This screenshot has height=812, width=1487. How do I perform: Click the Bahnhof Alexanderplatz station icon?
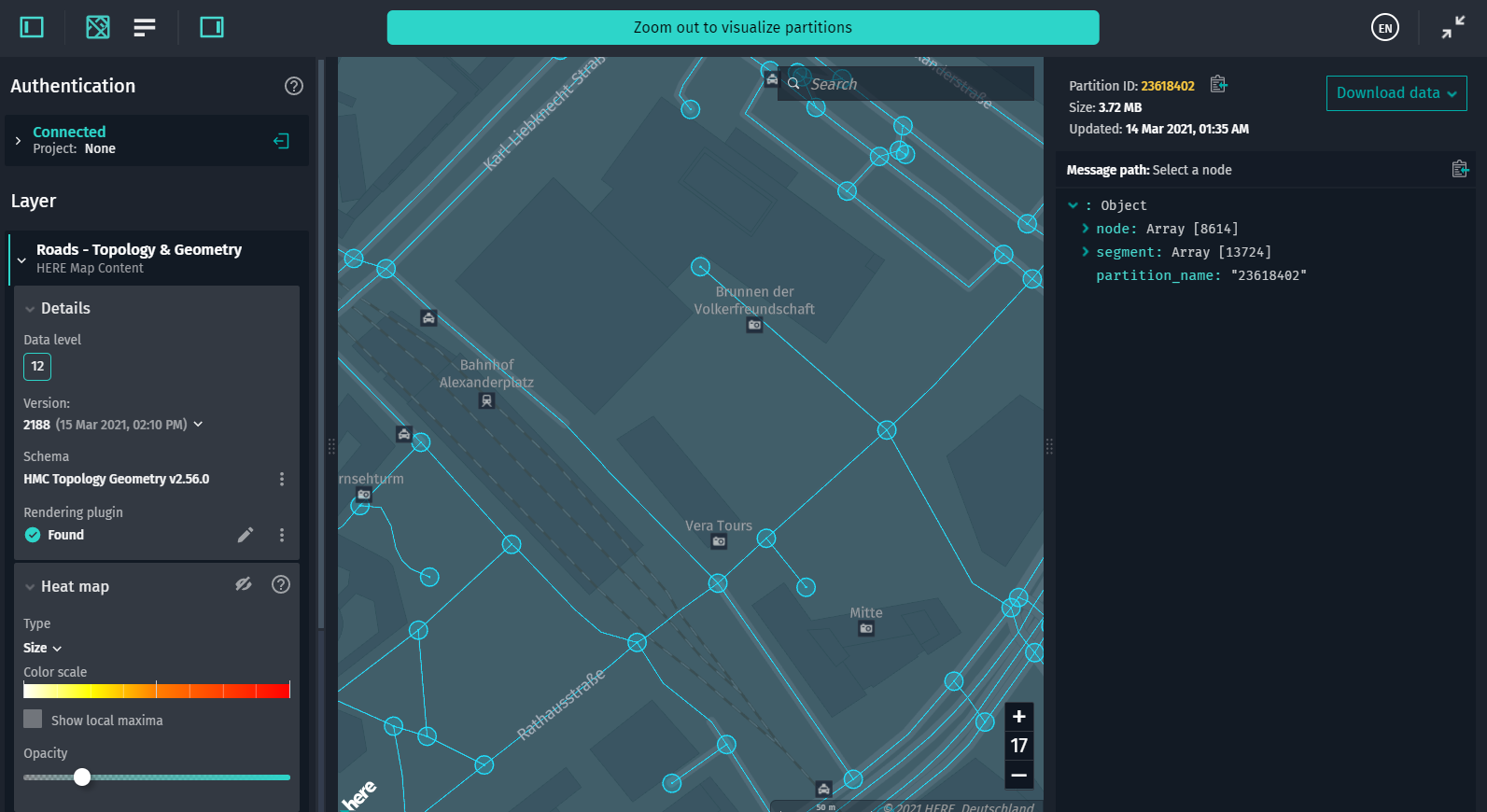[x=486, y=401]
